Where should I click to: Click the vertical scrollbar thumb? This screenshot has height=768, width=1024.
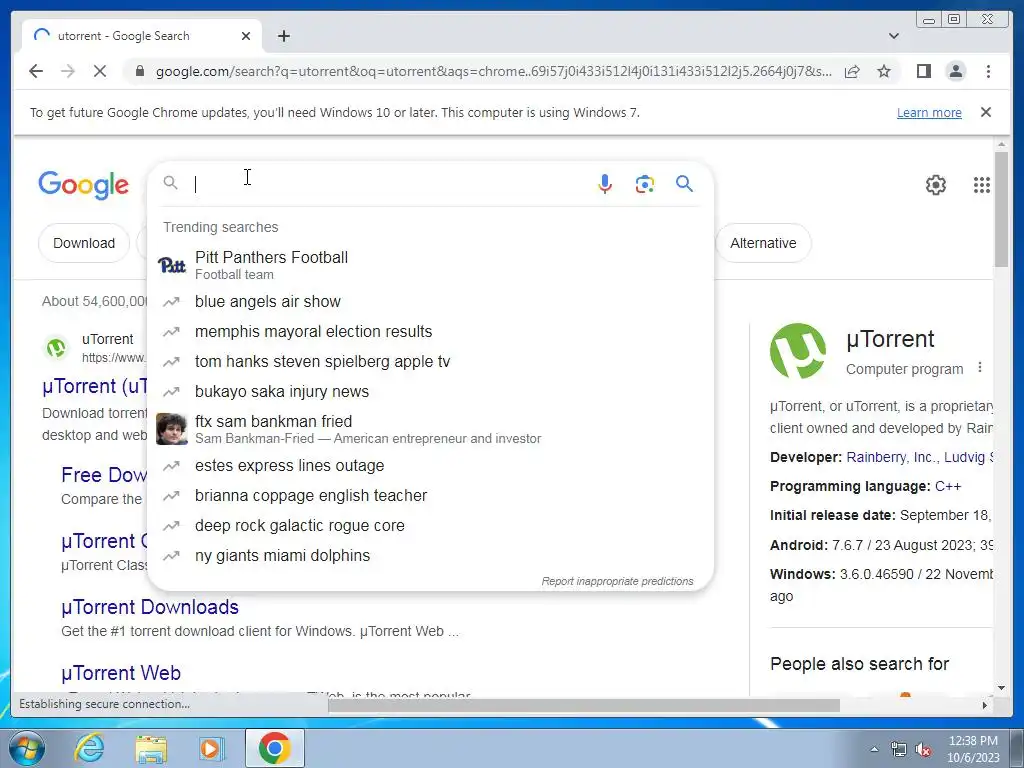[x=1001, y=209]
